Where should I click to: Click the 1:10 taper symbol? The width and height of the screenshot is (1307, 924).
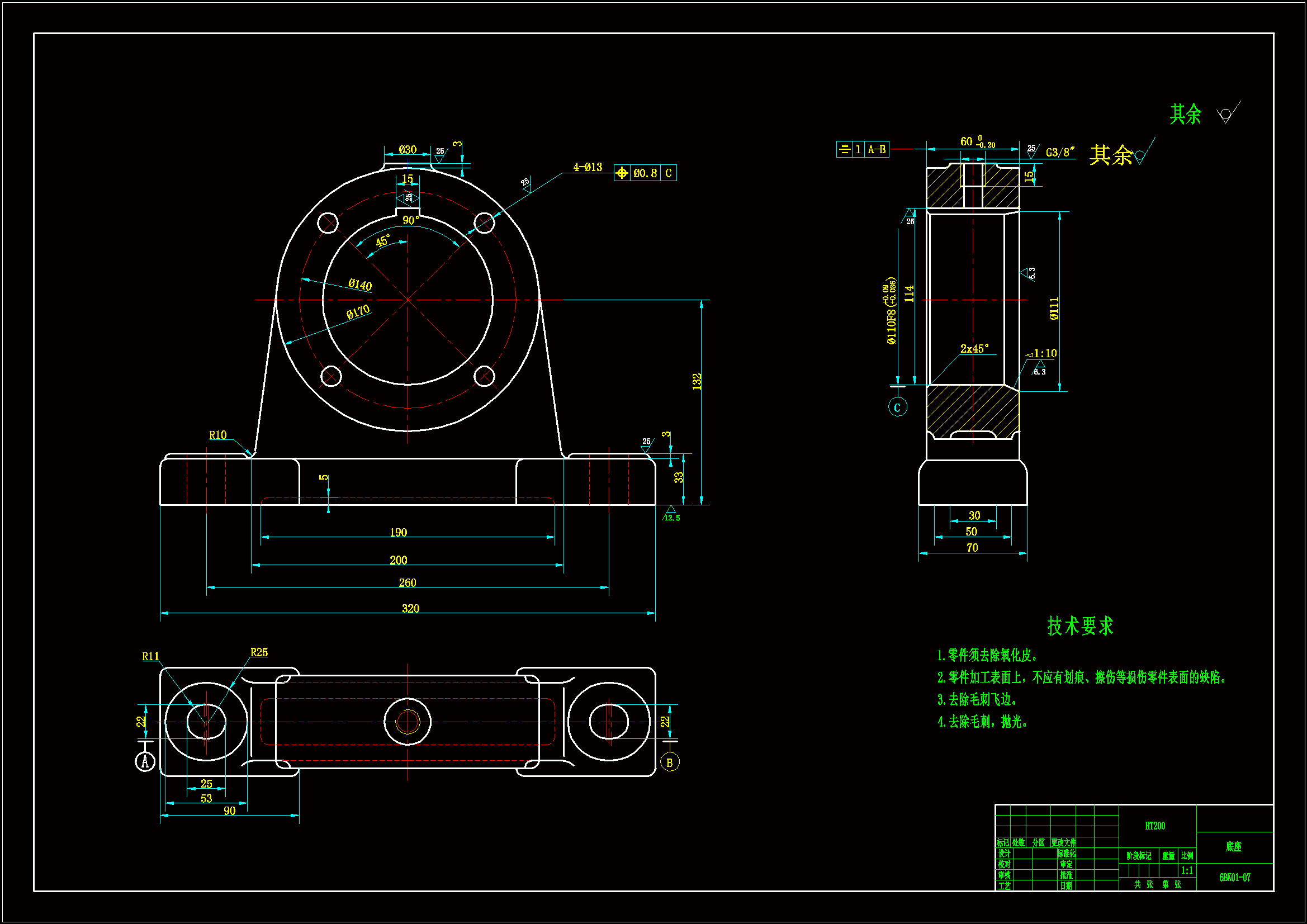[1041, 353]
